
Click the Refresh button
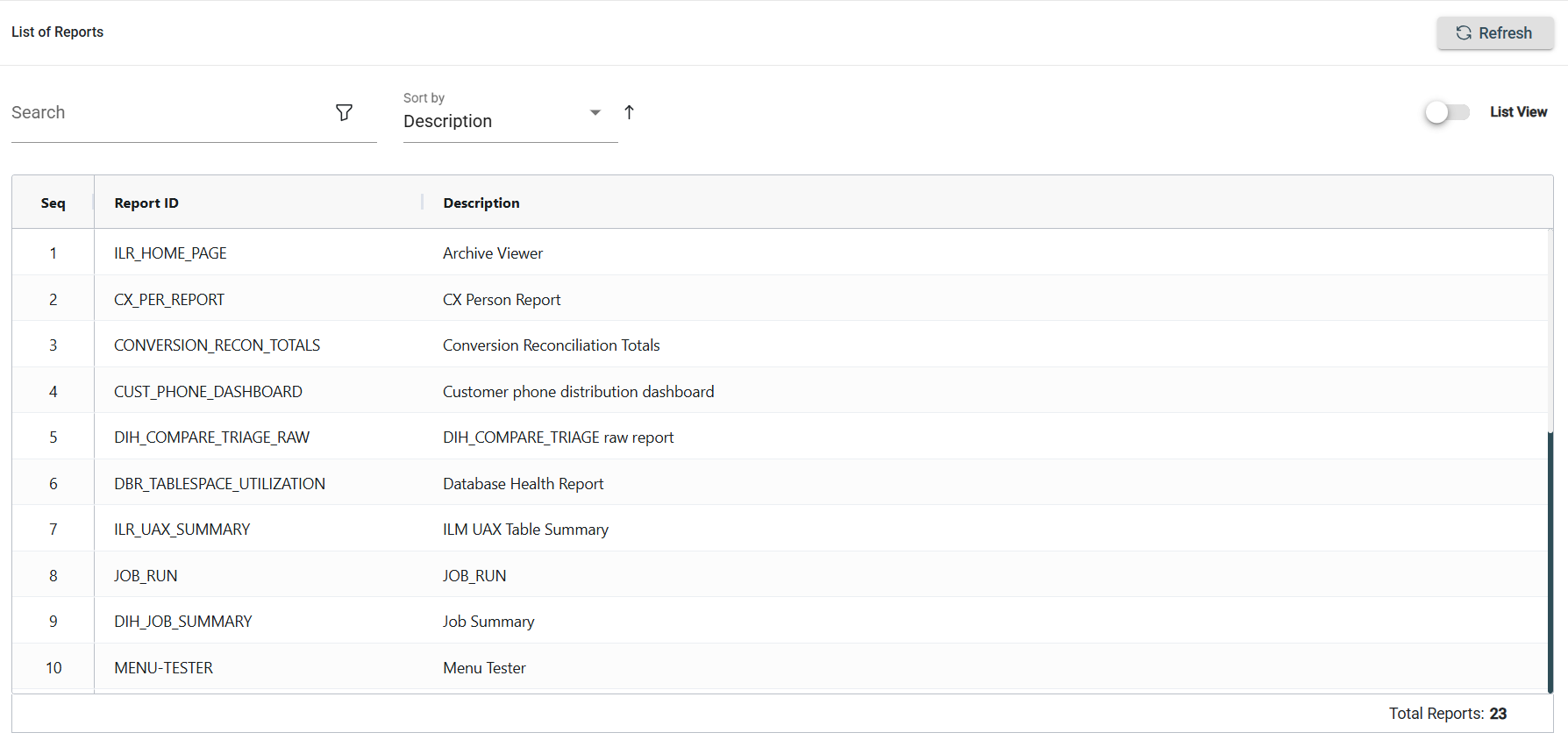1494,33
